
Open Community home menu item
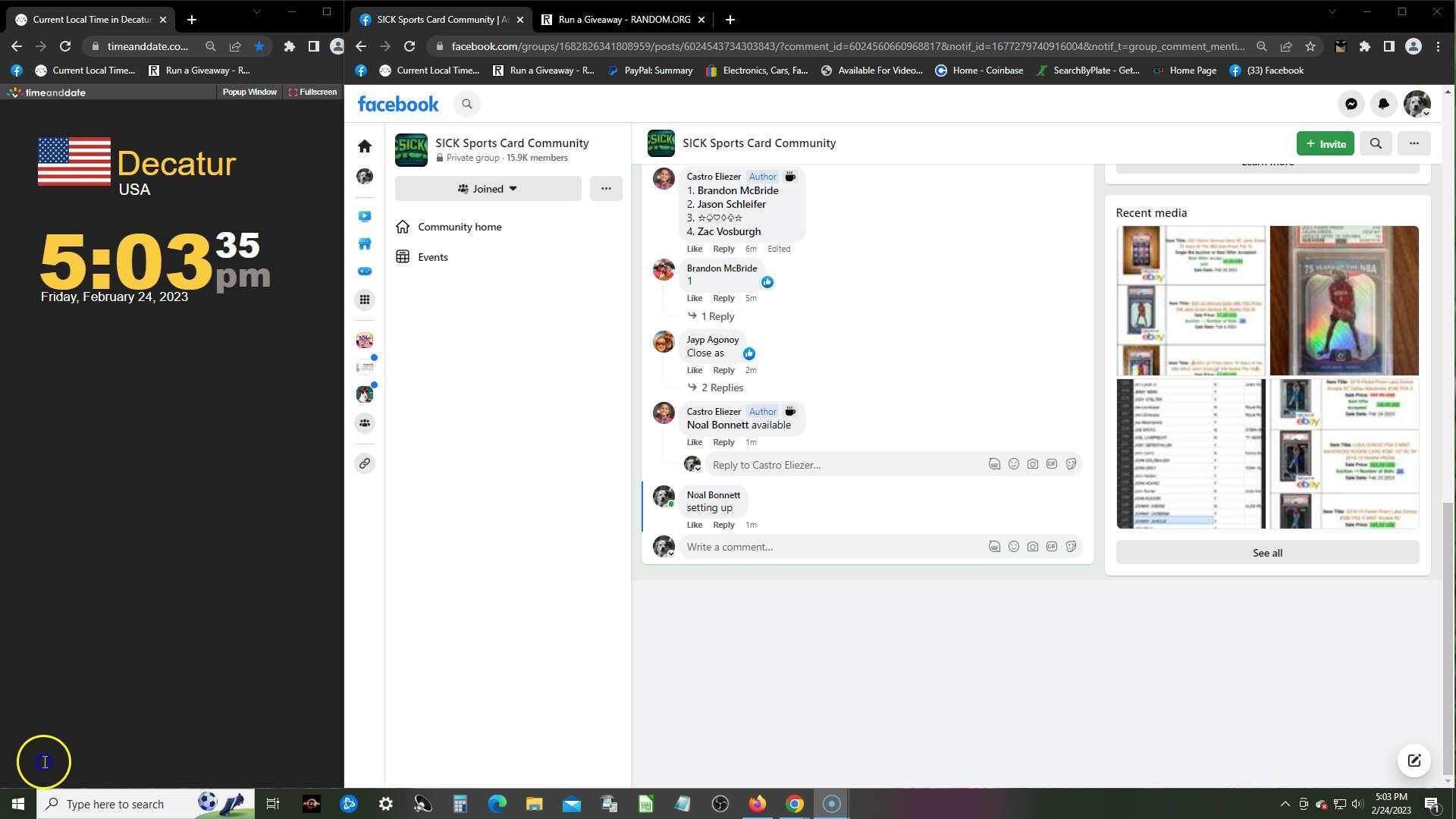[x=459, y=227]
